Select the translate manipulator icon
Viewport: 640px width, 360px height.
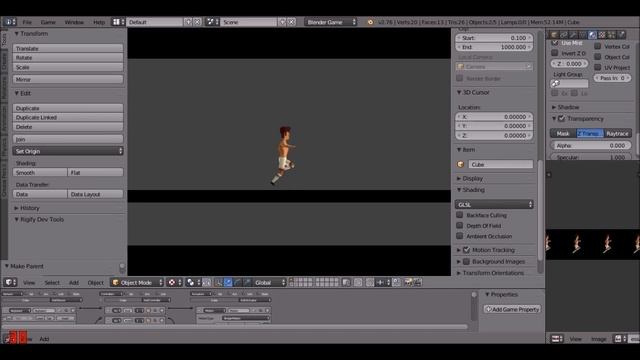tap(228, 282)
